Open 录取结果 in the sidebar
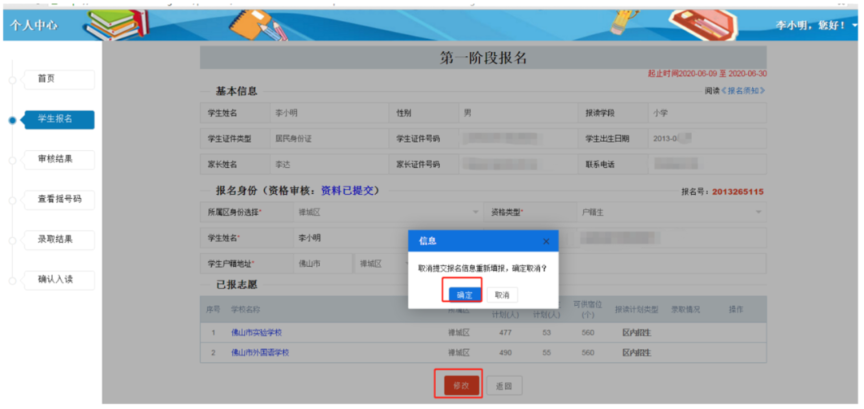The width and height of the screenshot is (864, 409). 60,239
